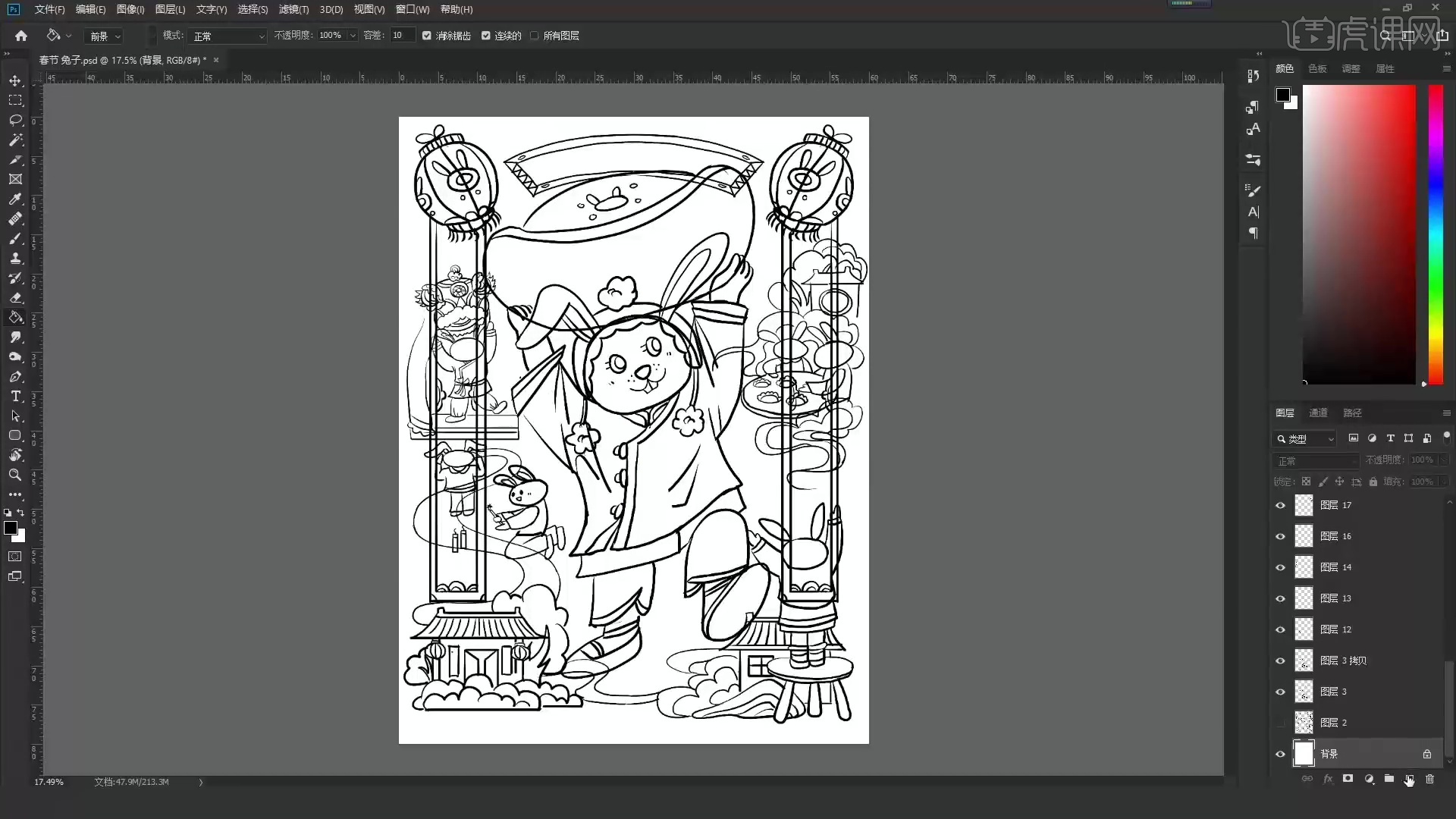Screen dimensions: 1456x819
Task: Open the 滤镜(T) menu
Action: 293,9
